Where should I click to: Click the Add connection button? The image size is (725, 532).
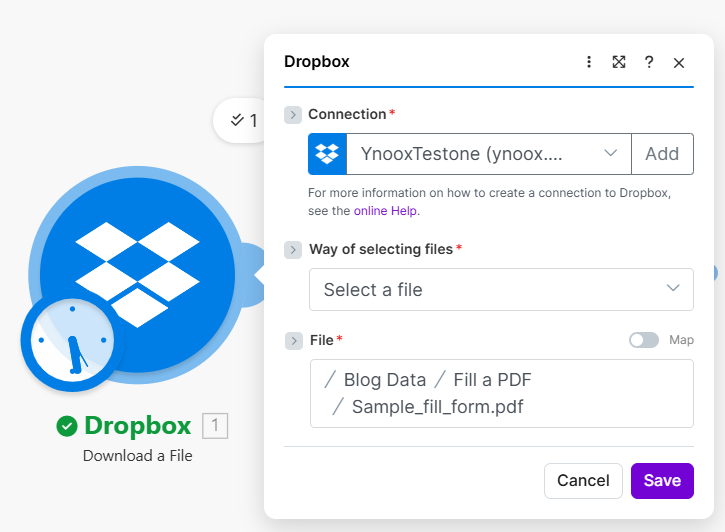(662, 154)
